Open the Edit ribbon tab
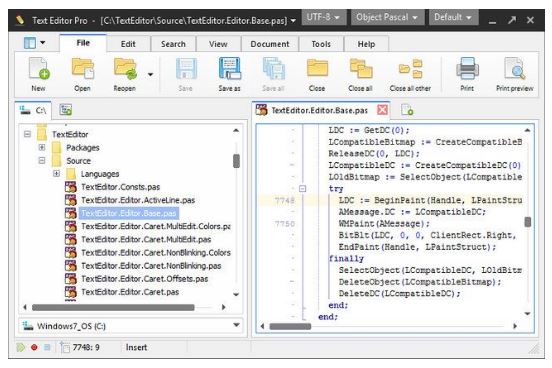This screenshot has height=368, width=552. click(128, 44)
